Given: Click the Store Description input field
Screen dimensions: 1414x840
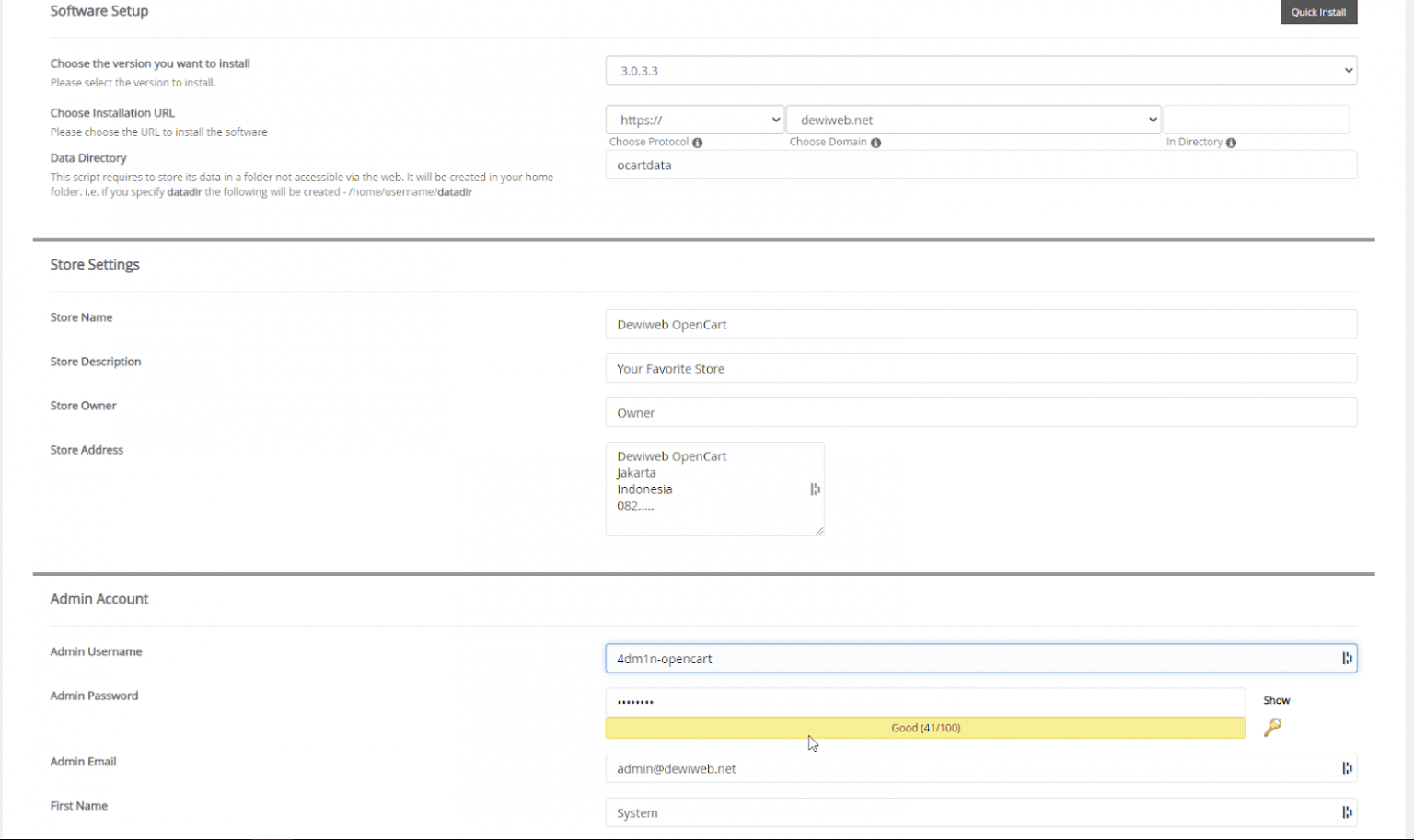Looking at the screenshot, I should tap(981, 368).
